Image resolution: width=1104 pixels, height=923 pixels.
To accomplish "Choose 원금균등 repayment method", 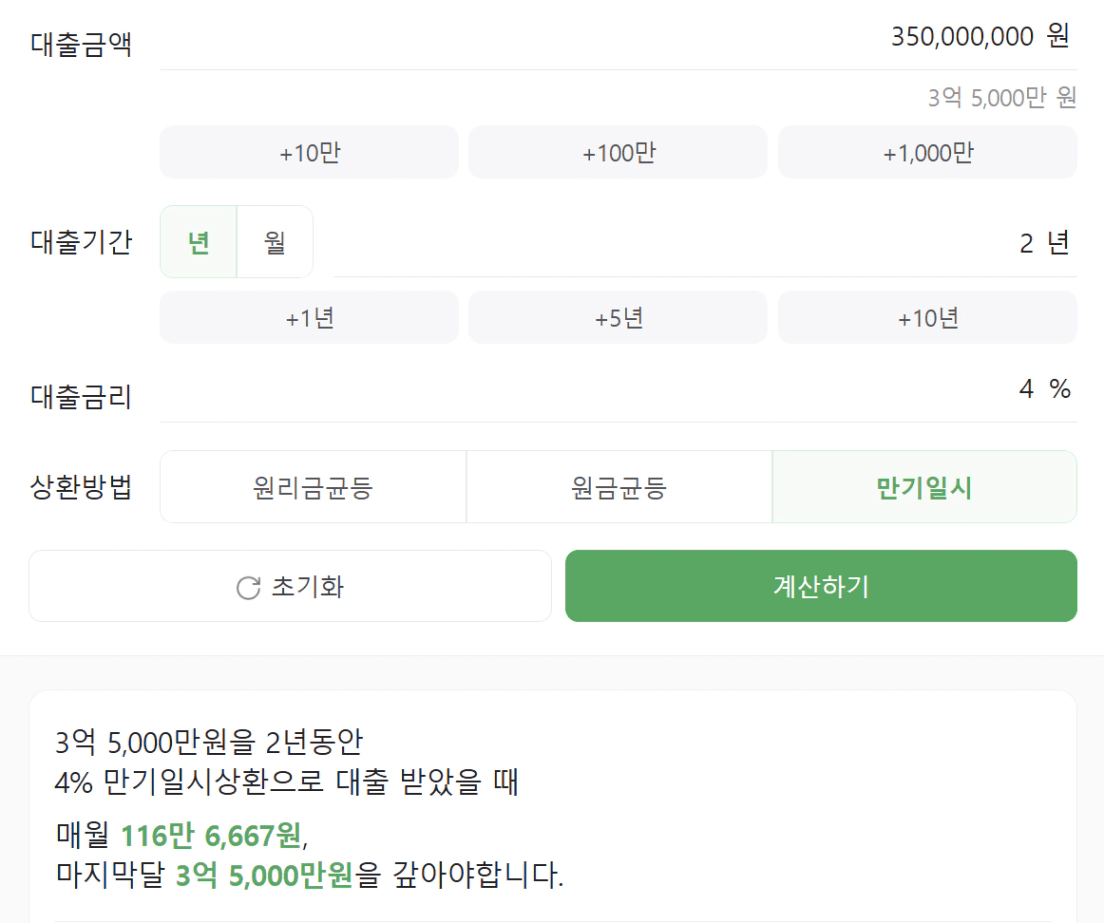I will coord(619,487).
